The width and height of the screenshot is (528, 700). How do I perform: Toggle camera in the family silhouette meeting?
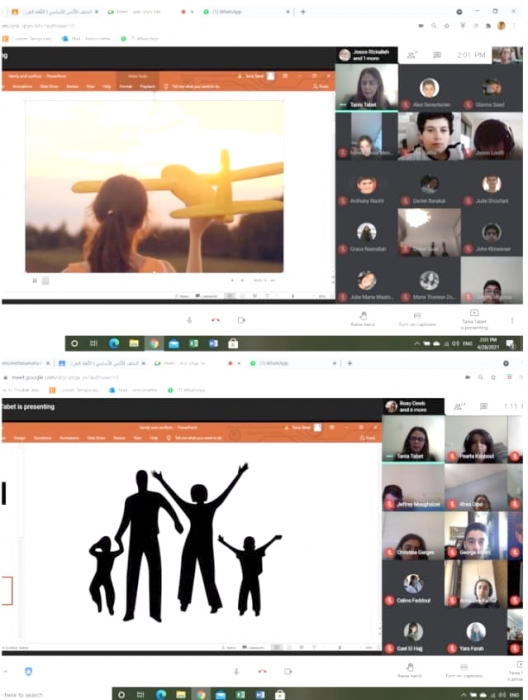coord(288,671)
